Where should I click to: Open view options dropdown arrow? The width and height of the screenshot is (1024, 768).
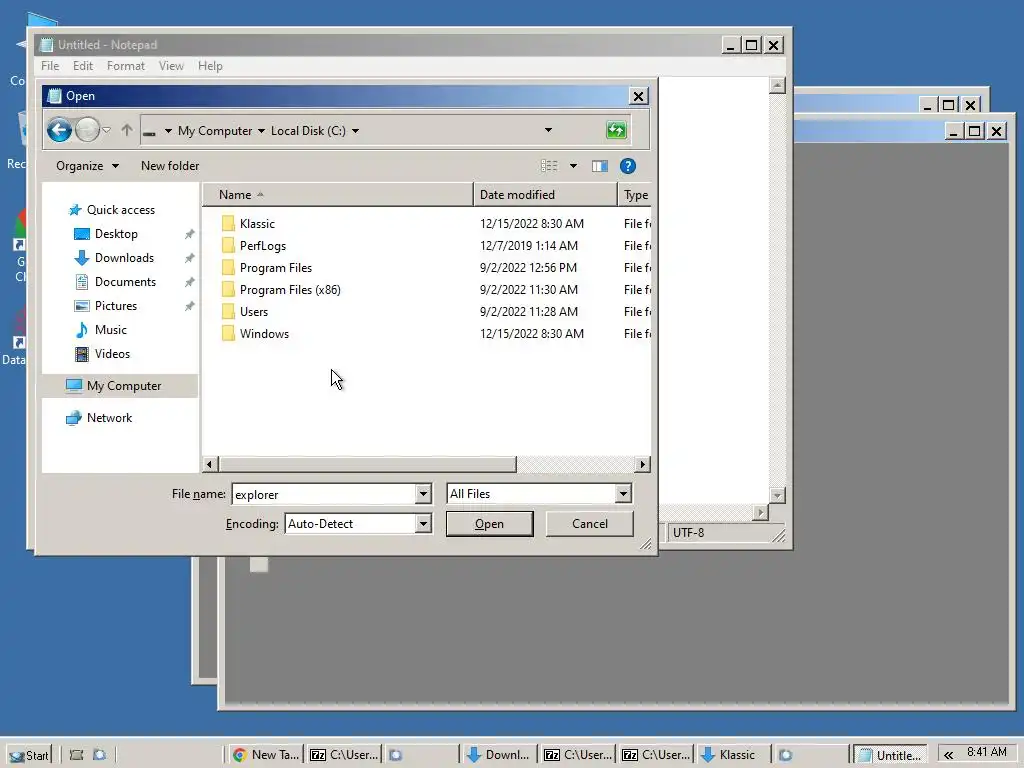573,166
